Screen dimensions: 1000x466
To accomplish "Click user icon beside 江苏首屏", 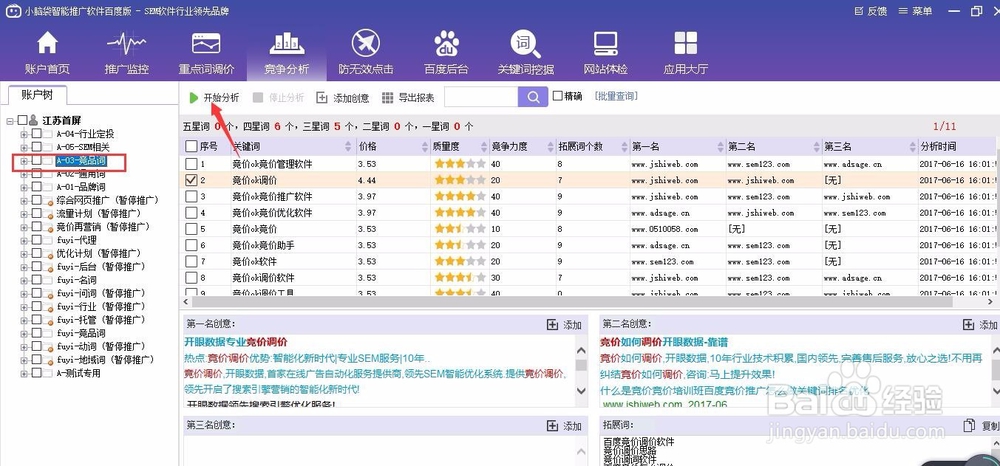I will (33, 120).
